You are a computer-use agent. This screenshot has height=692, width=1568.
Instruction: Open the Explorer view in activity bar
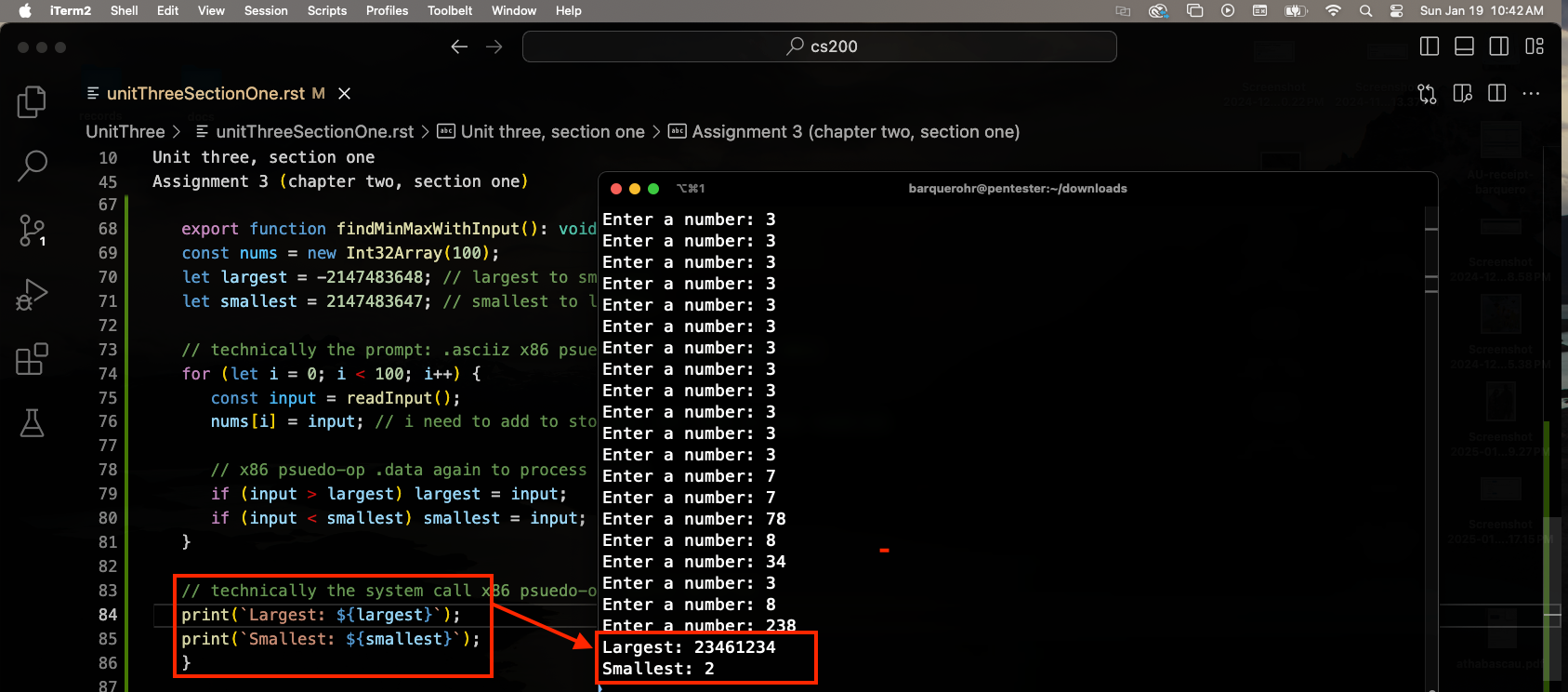click(32, 101)
